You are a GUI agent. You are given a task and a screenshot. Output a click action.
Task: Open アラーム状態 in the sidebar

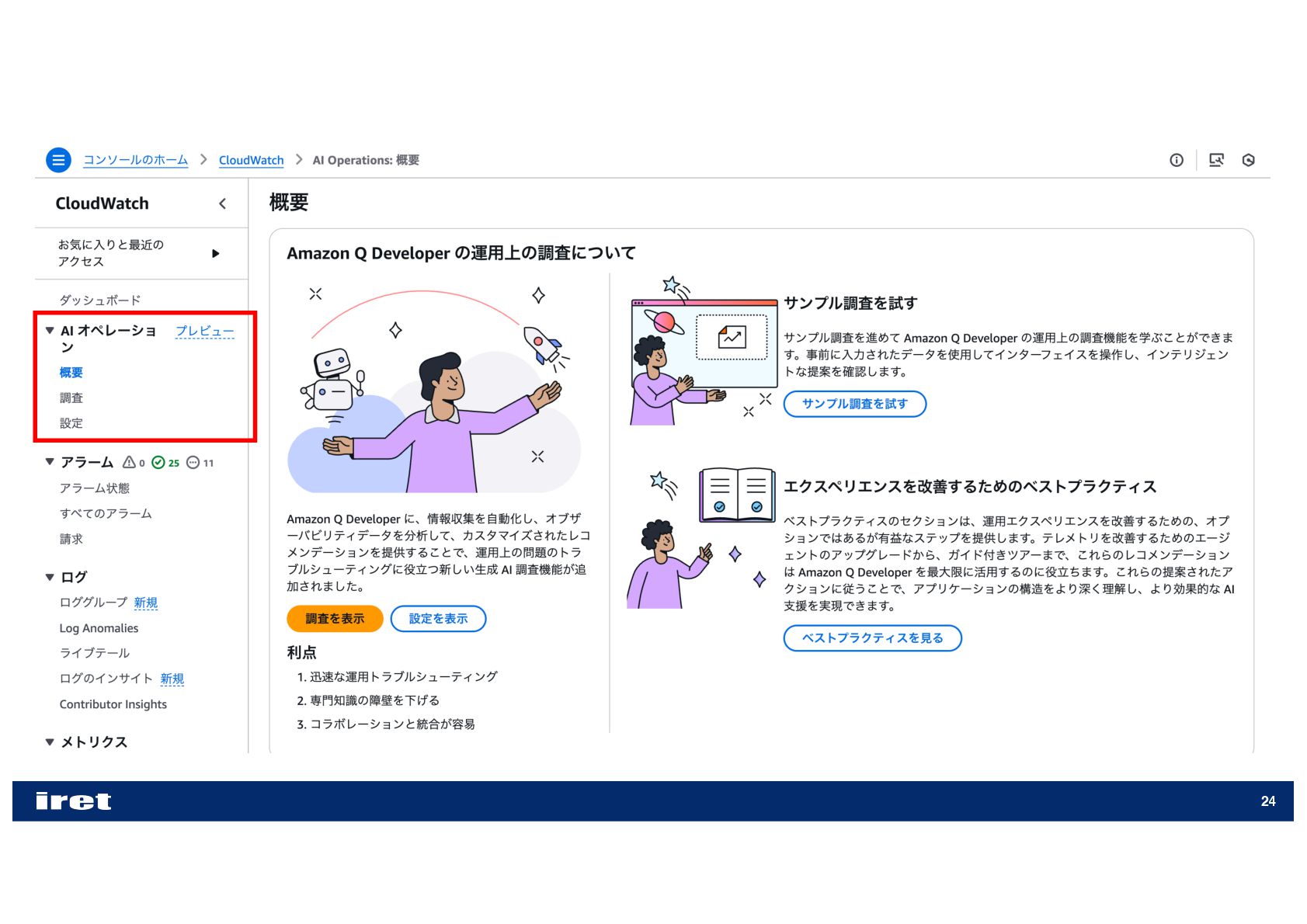[95, 488]
